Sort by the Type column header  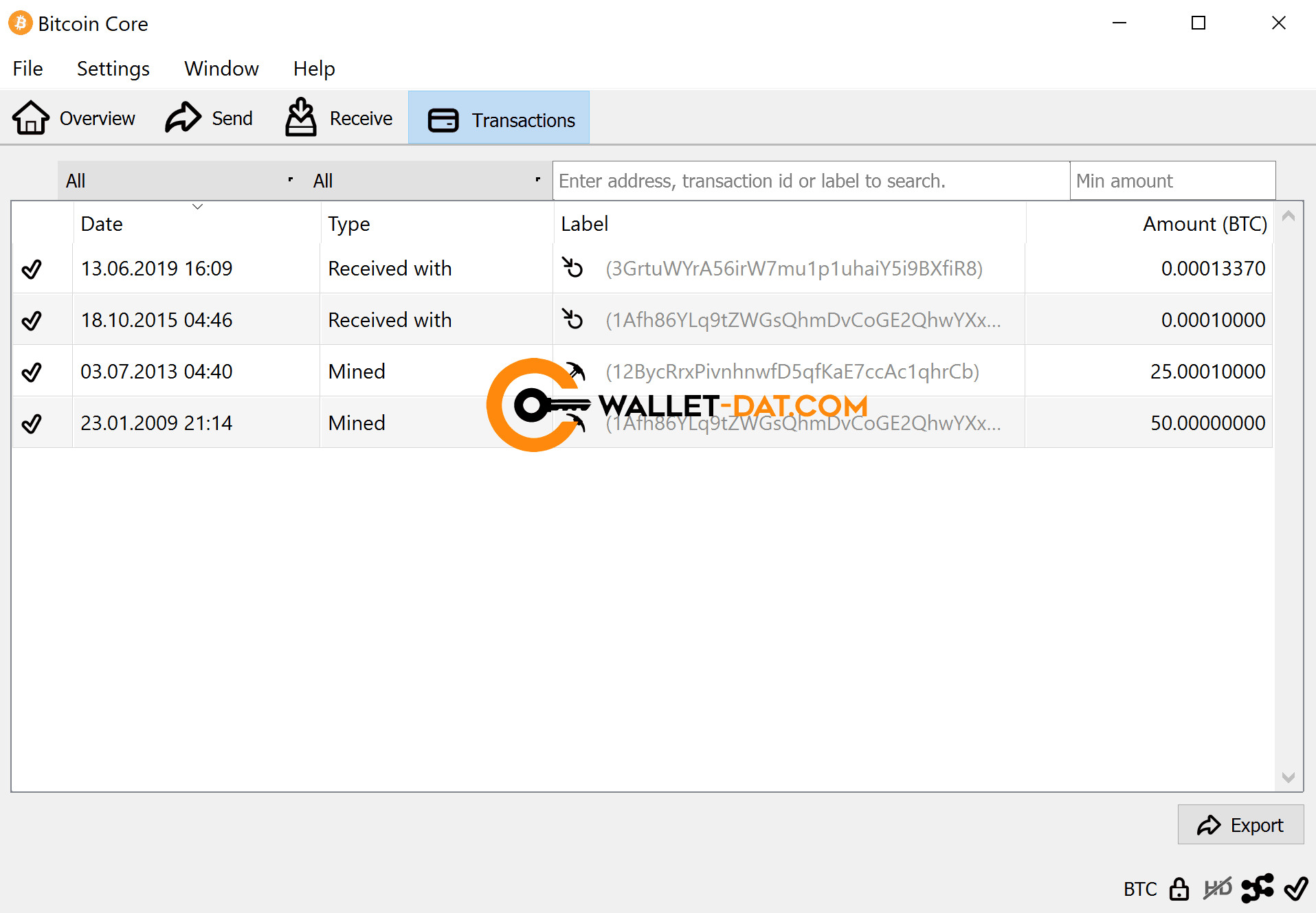[x=436, y=223]
